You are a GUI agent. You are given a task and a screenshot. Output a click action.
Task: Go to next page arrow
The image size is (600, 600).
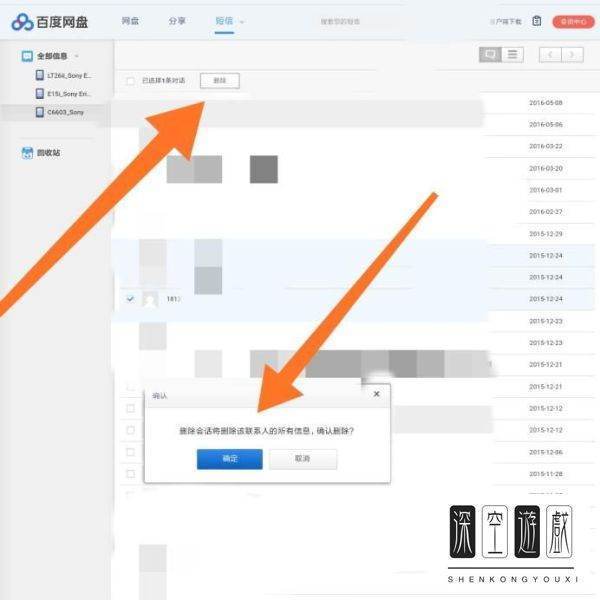point(573,55)
